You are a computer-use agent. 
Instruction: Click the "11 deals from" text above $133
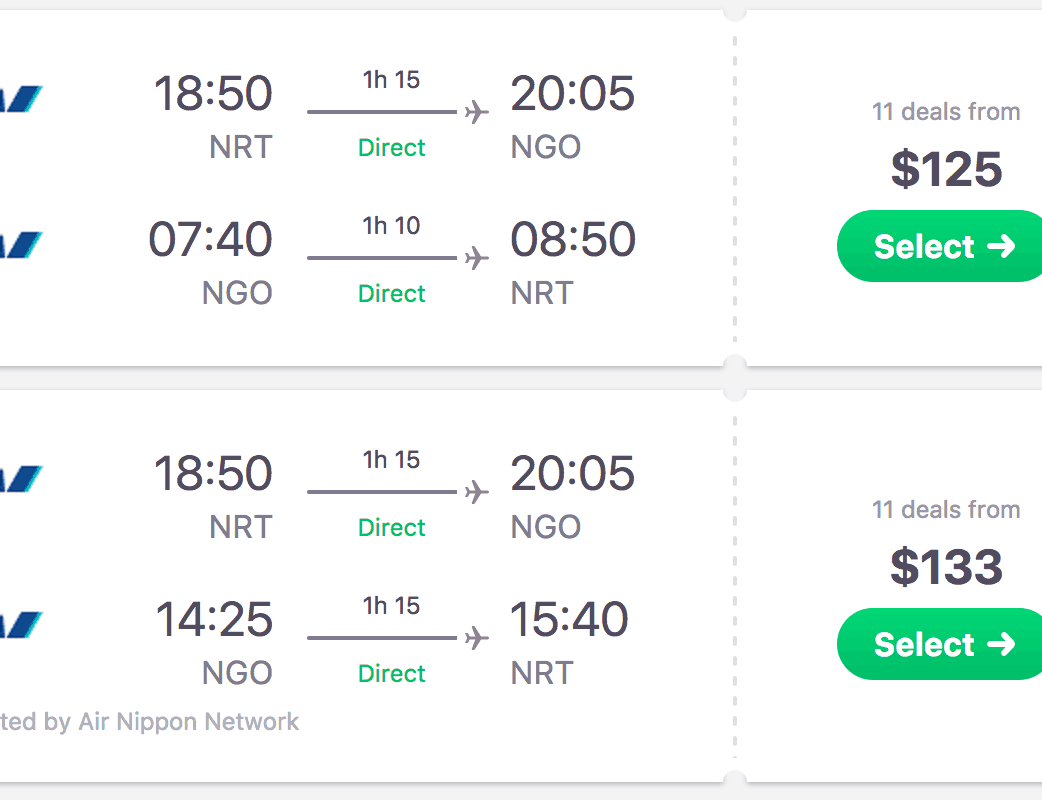click(946, 510)
